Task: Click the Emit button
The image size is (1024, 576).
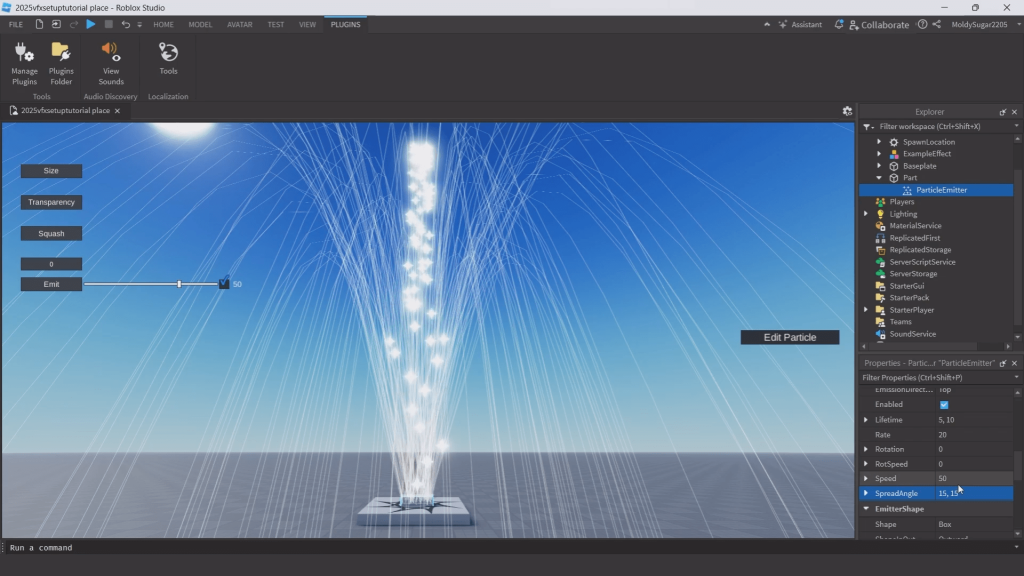Action: [x=51, y=284]
